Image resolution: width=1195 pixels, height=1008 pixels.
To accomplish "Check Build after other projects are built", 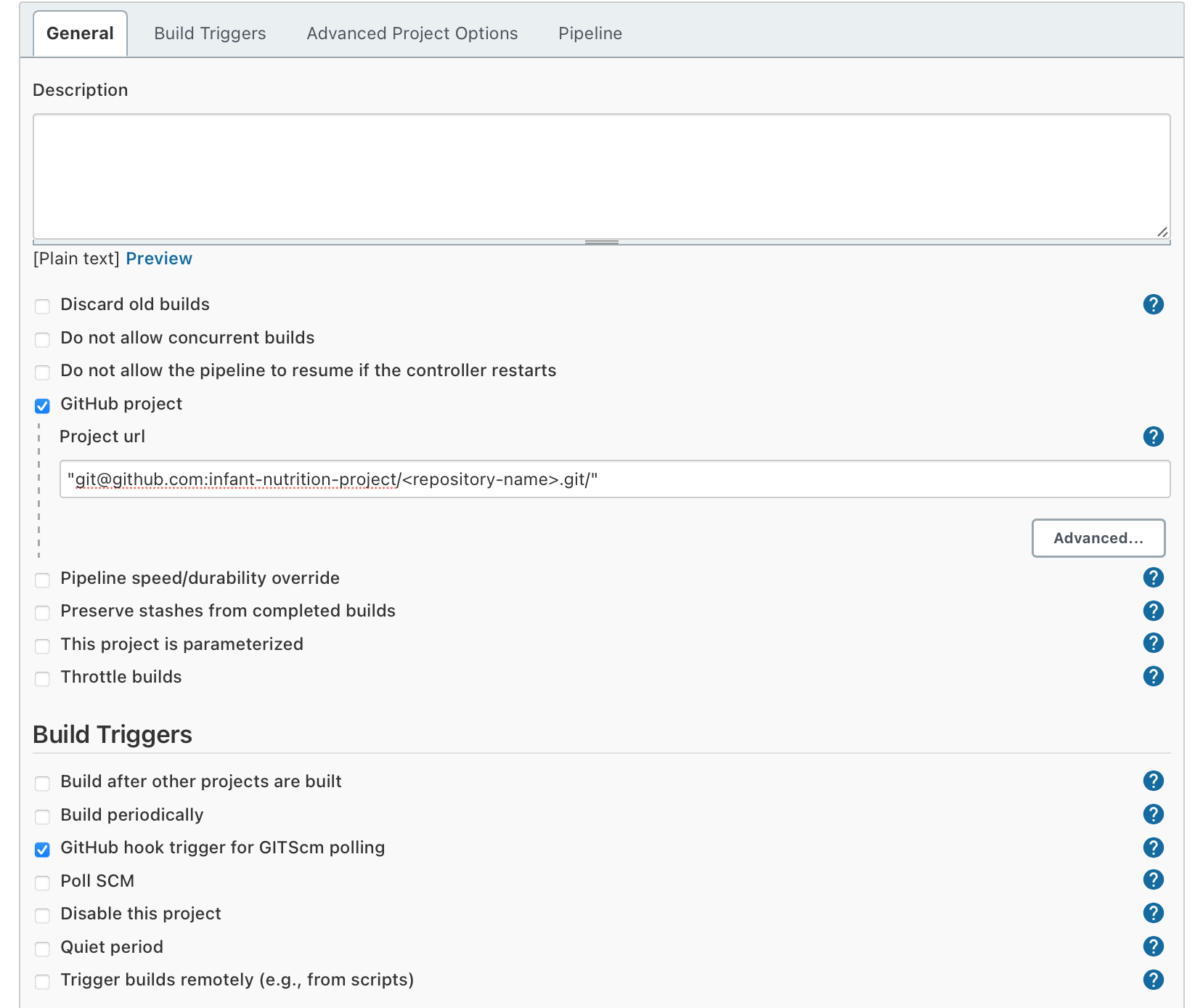I will (x=43, y=784).
